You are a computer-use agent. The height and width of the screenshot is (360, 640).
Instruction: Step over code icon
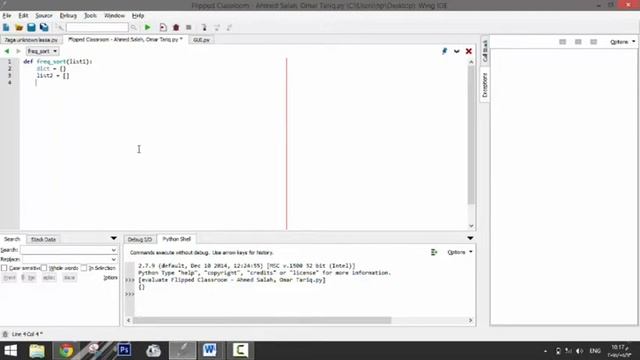[x=217, y=27]
